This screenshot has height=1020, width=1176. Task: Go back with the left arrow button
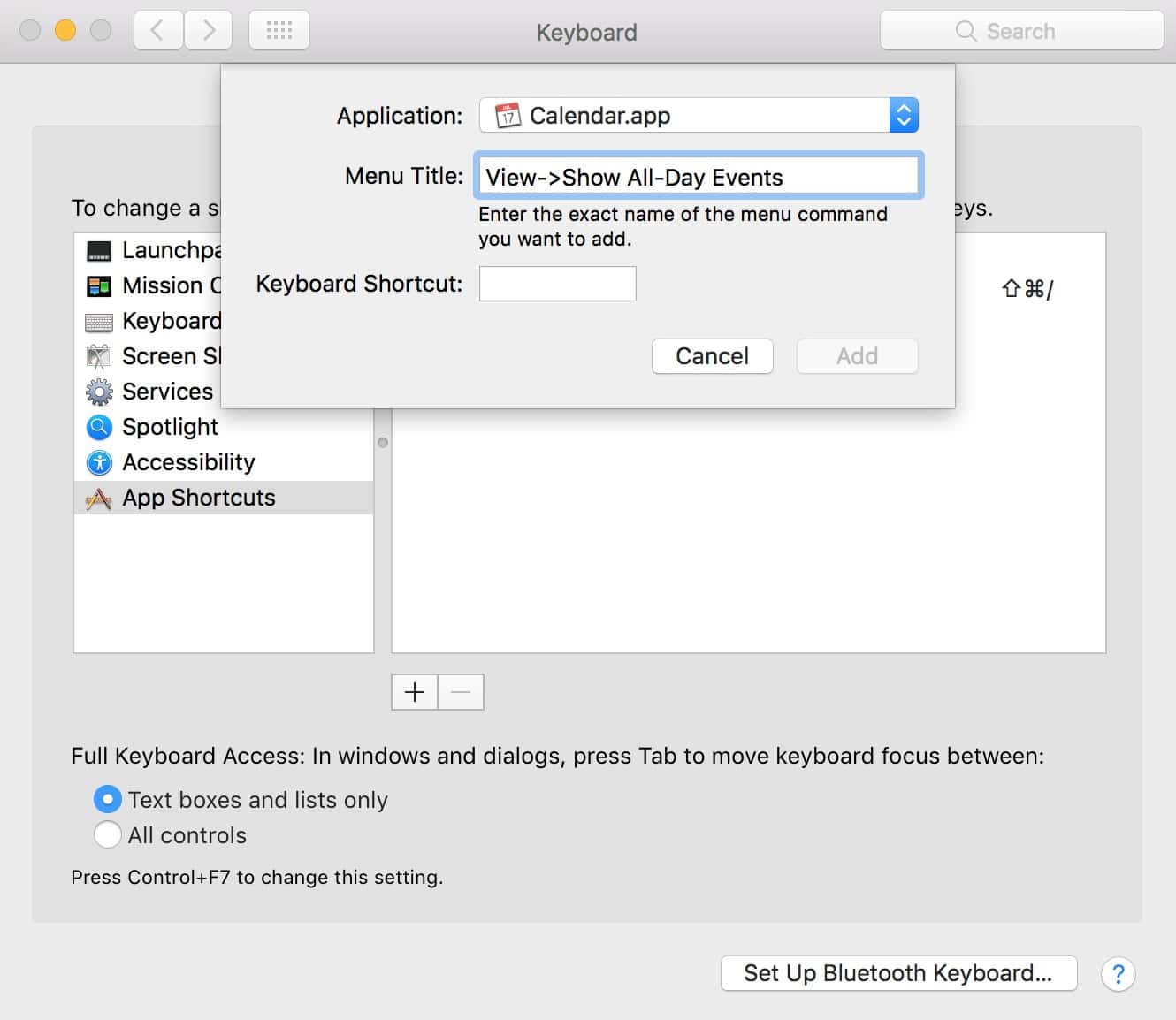(158, 31)
